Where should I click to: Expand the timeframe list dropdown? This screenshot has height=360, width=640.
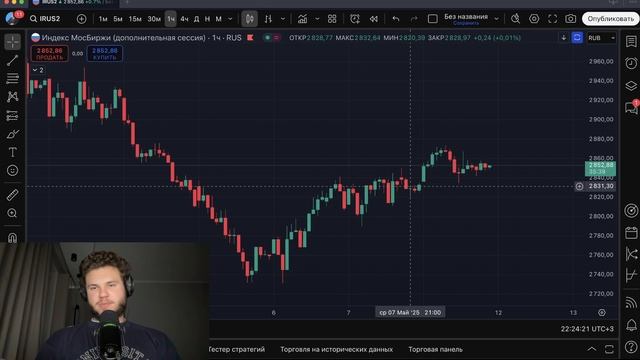click(230, 19)
